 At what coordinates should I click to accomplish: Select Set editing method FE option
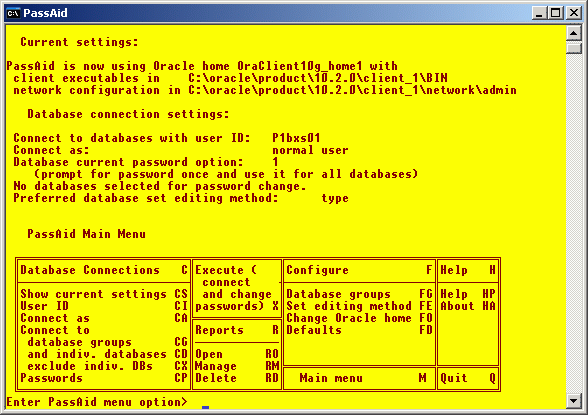pyautogui.click(x=359, y=306)
